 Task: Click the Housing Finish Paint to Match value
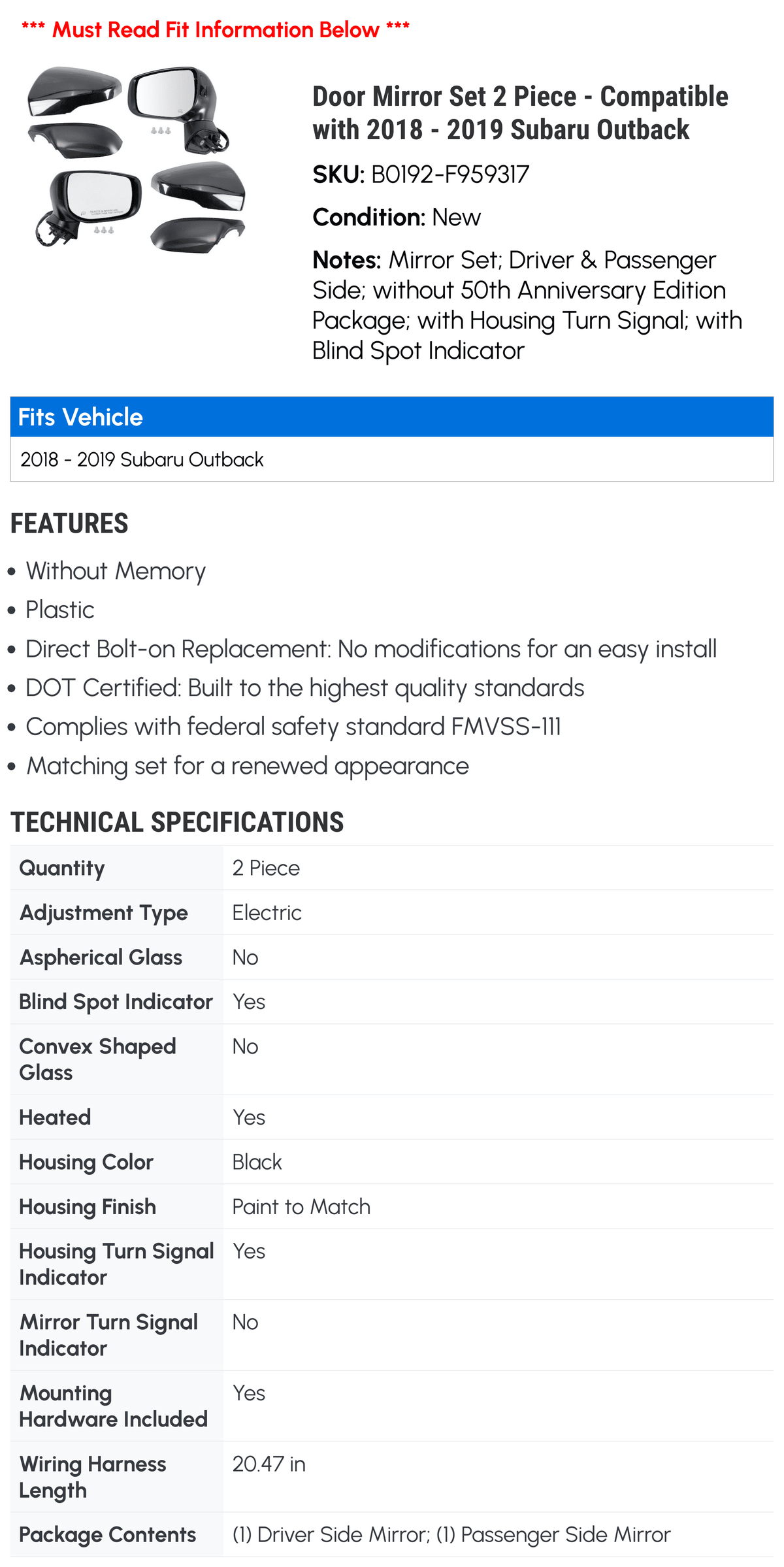pyautogui.click(x=301, y=1207)
